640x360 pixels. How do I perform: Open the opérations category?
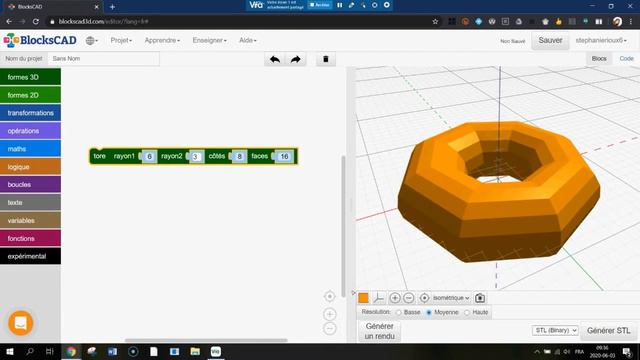(x=31, y=131)
